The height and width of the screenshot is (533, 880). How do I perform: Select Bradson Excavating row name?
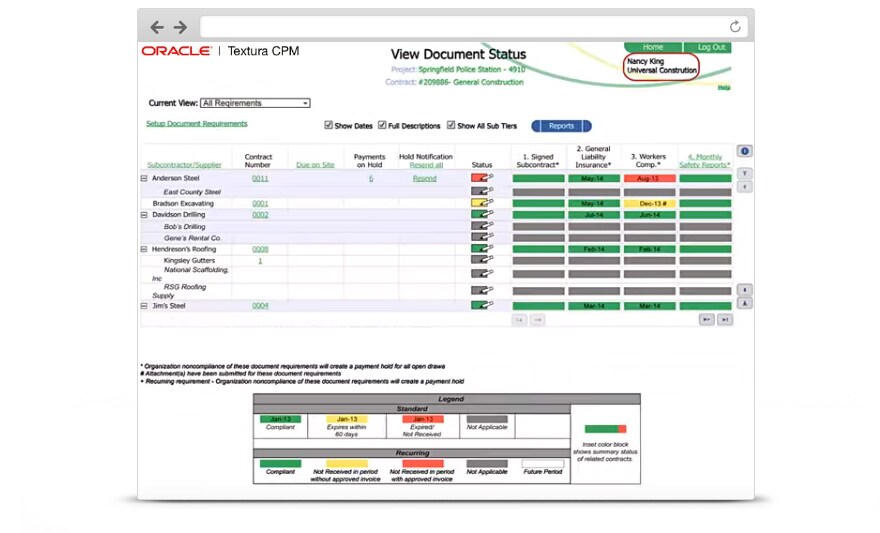click(183, 204)
